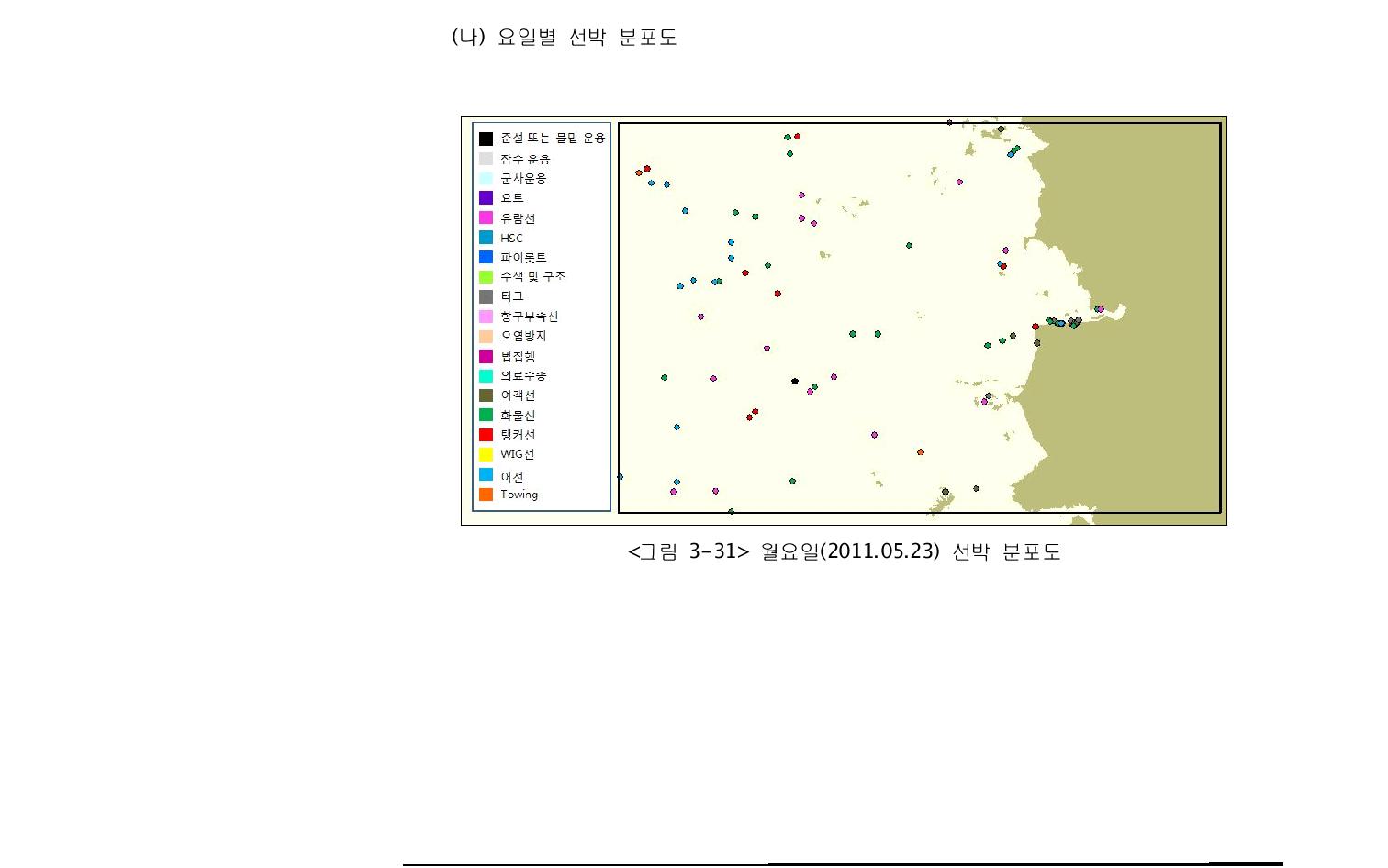Click the pale cyan 군사운용 legend swatch

coord(486,178)
